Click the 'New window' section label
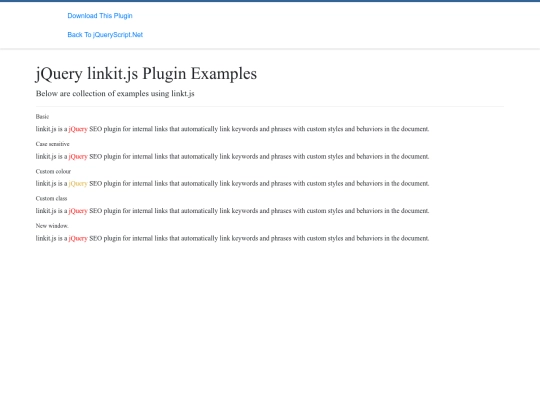 (52, 226)
